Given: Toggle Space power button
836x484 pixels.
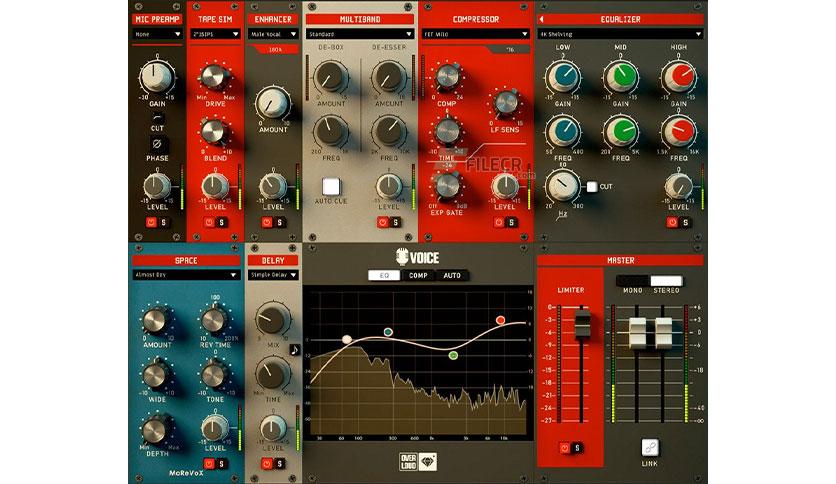Looking at the screenshot, I should click(x=209, y=464).
